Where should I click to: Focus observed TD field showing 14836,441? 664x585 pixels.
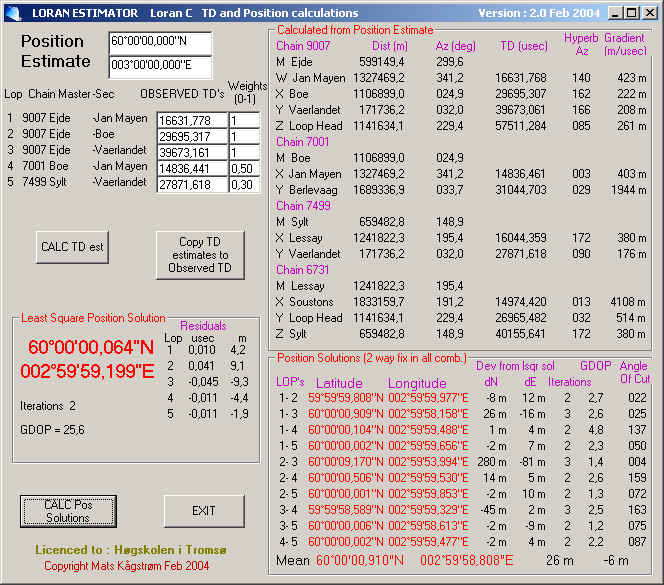[191, 168]
